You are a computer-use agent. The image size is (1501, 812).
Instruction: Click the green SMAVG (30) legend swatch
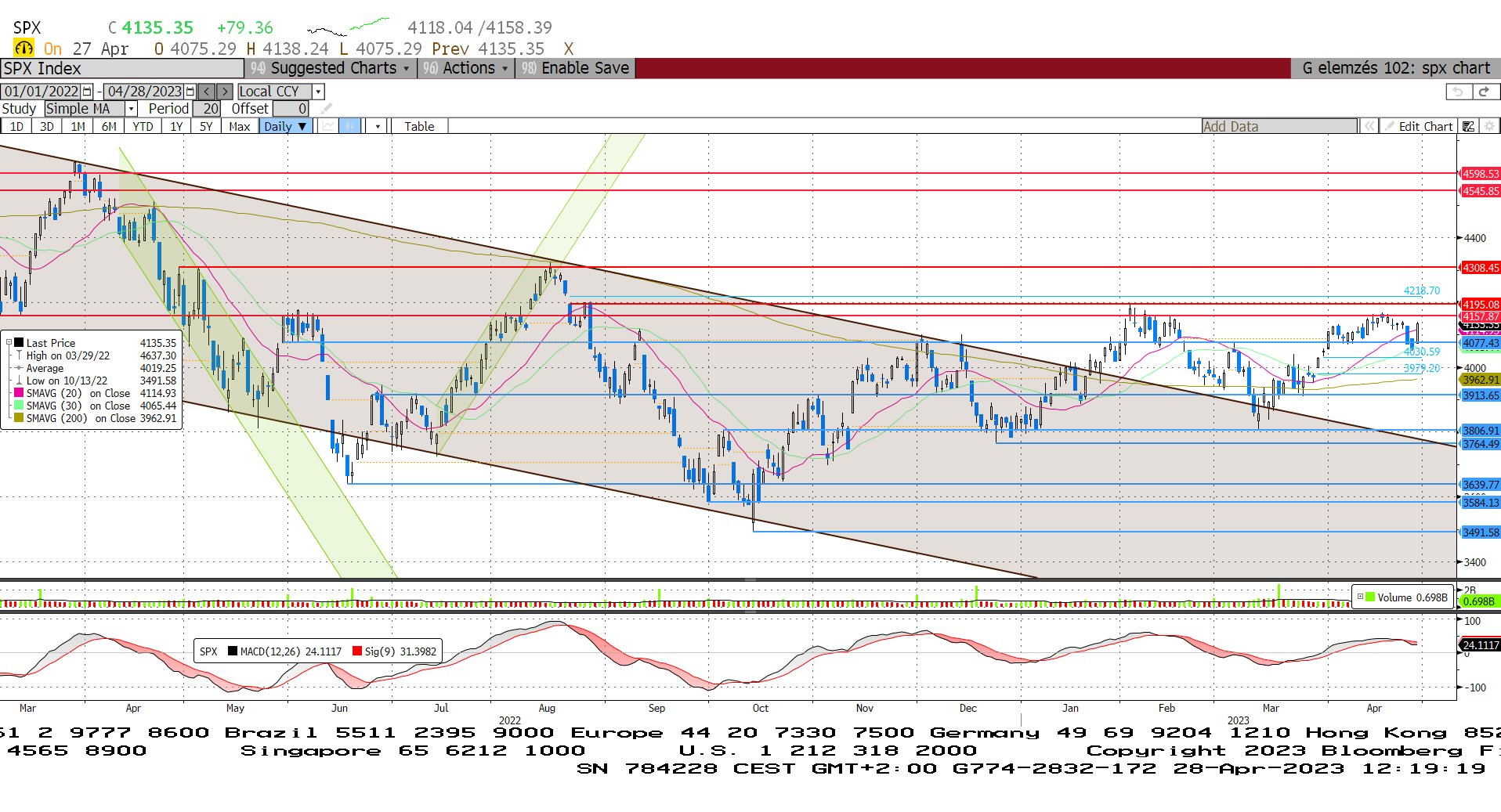click(x=19, y=406)
